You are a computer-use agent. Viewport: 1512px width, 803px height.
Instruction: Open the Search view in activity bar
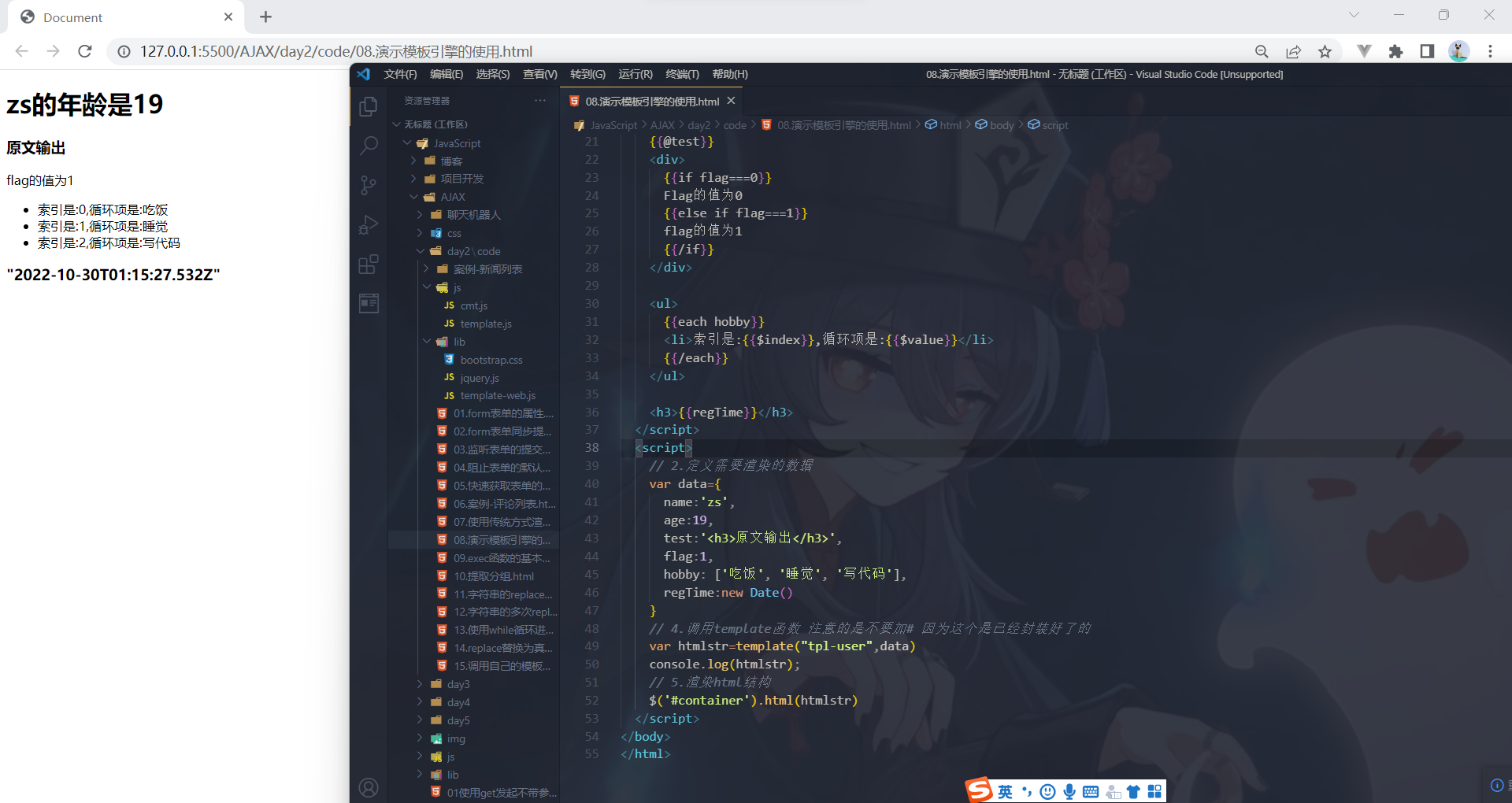pos(369,146)
